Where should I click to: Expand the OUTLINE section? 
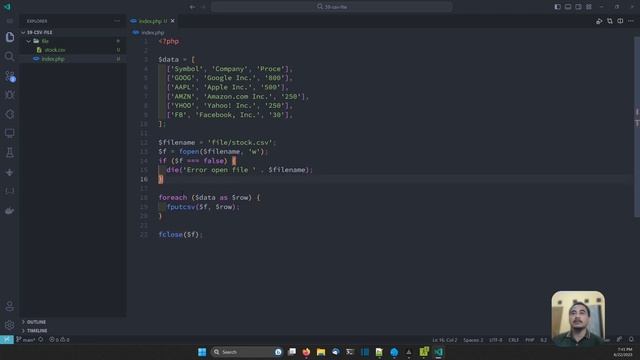pyautogui.click(x=73, y=322)
